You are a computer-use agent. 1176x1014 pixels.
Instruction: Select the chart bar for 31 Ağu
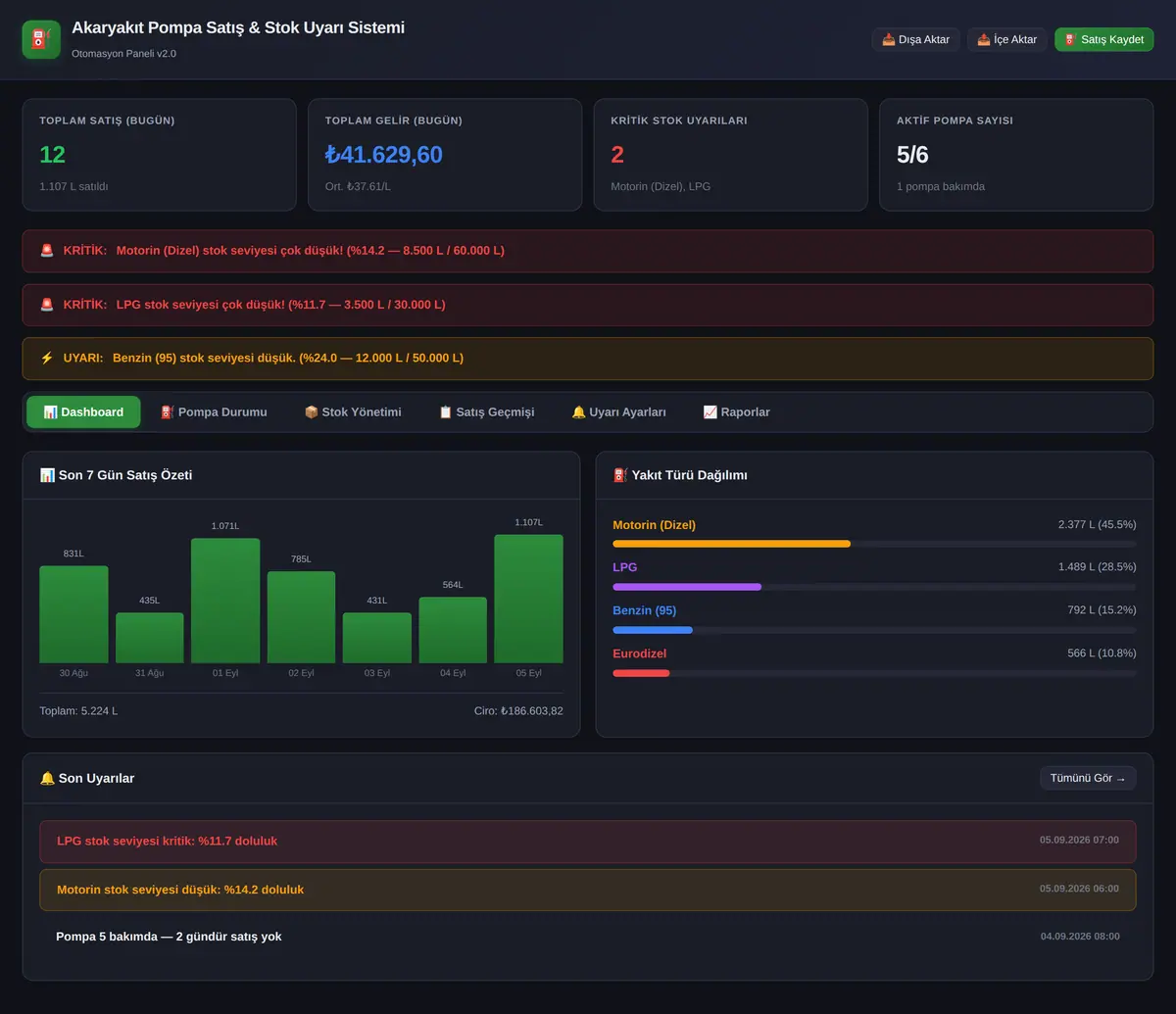coord(150,638)
